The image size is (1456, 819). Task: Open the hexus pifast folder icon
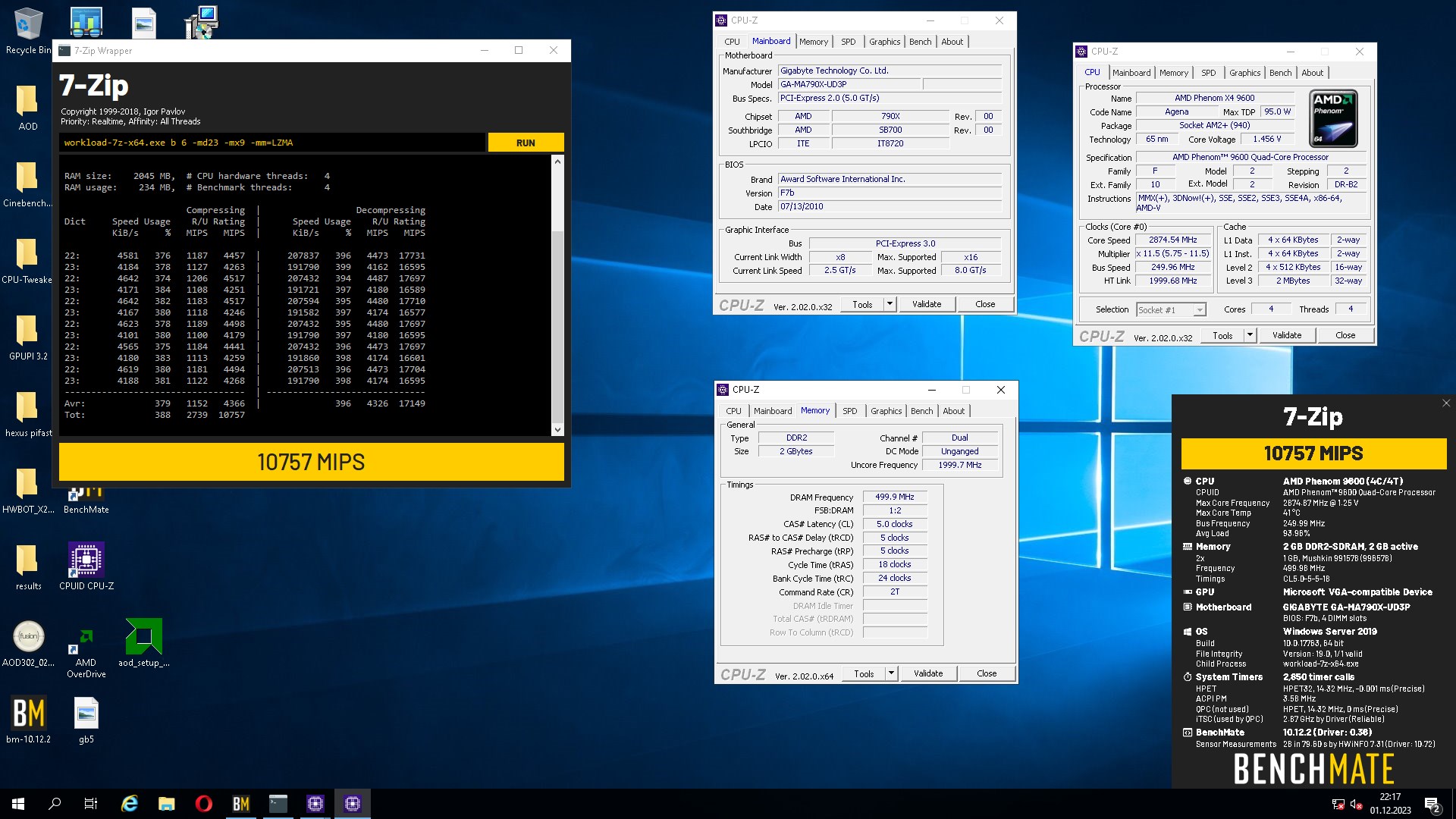tap(28, 414)
